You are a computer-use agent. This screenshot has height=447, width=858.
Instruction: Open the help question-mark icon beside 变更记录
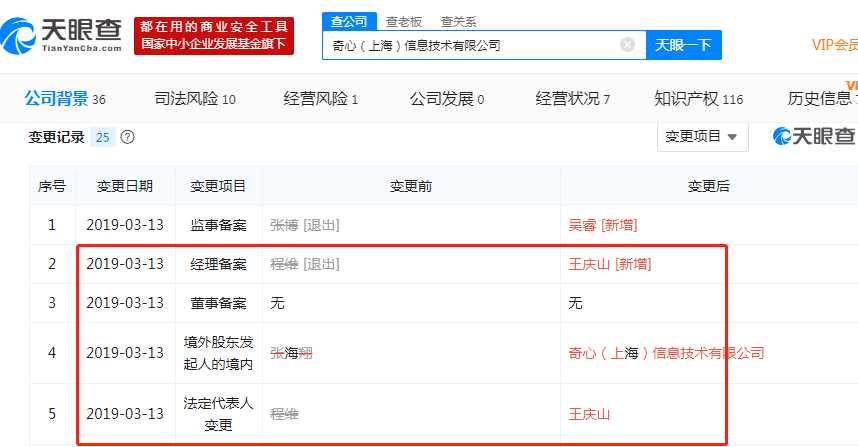(x=127, y=137)
